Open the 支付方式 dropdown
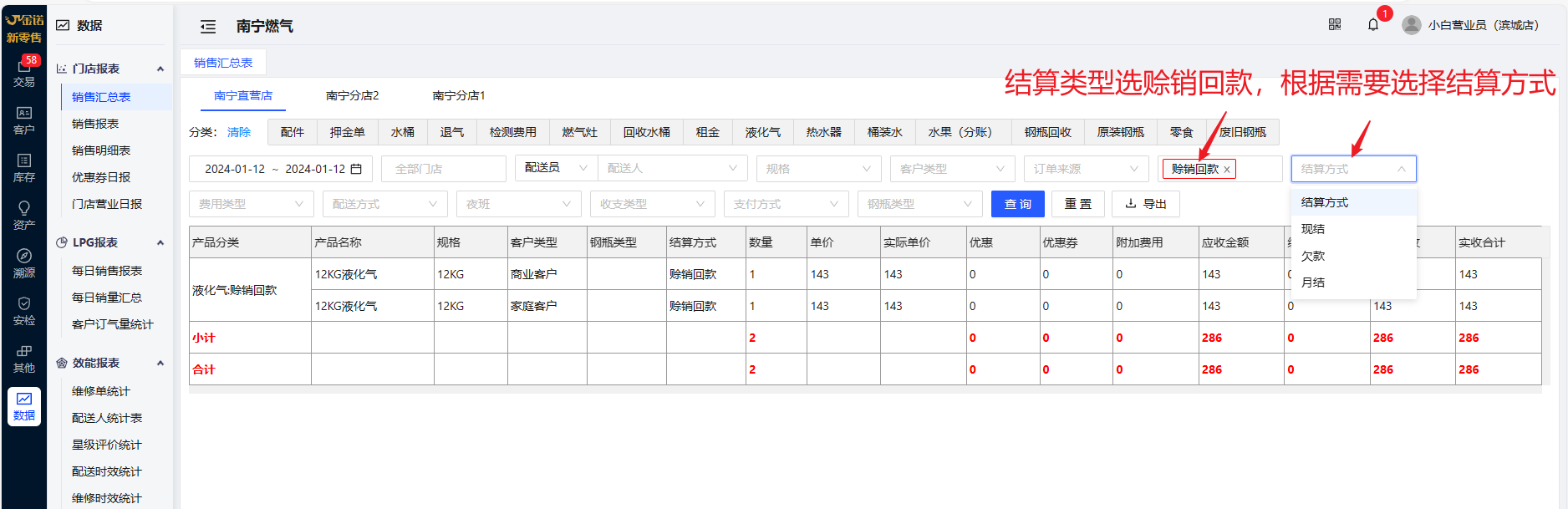1568x509 pixels. (x=787, y=204)
